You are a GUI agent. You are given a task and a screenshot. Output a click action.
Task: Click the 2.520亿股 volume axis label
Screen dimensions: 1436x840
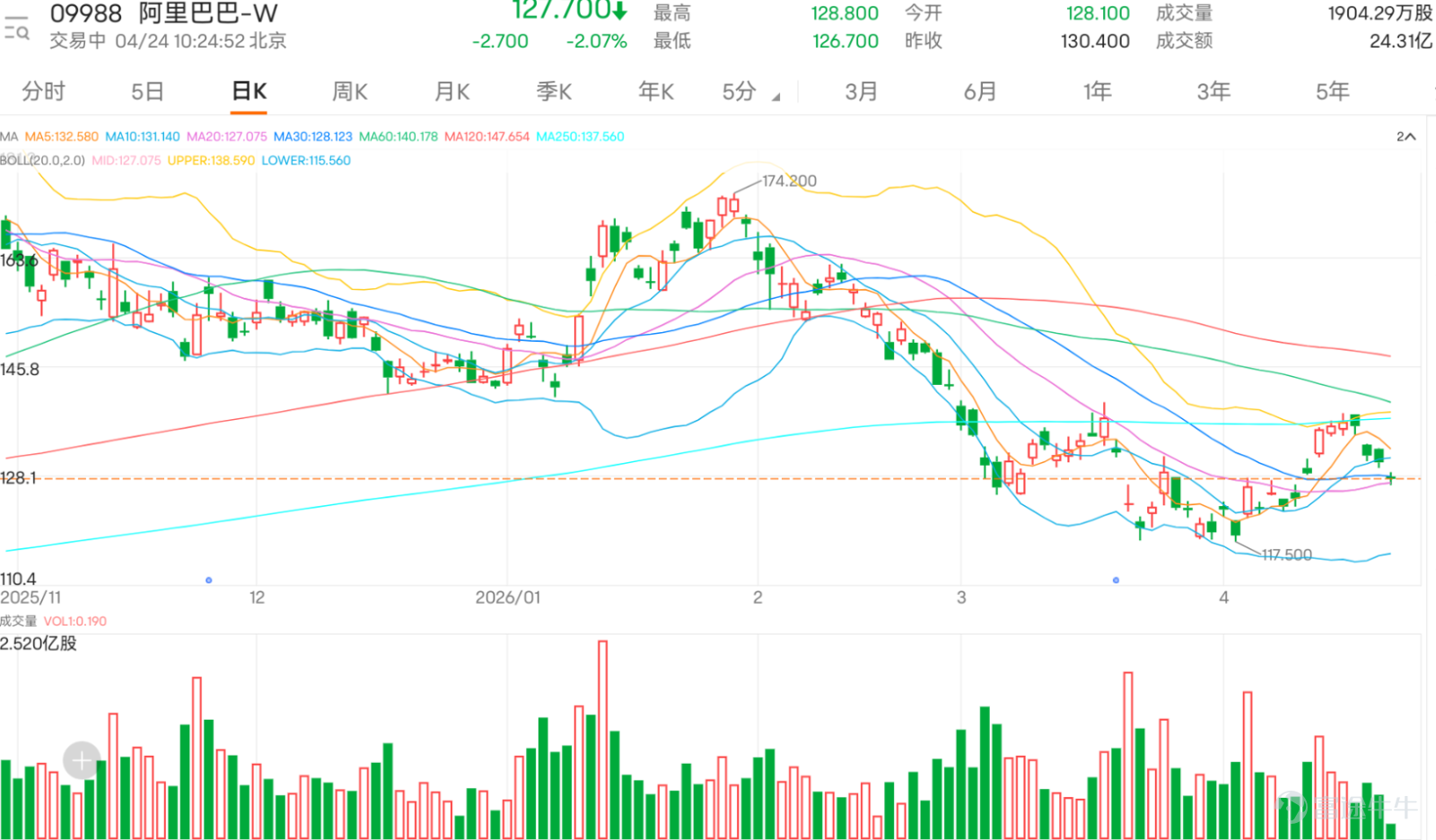pyautogui.click(x=39, y=643)
